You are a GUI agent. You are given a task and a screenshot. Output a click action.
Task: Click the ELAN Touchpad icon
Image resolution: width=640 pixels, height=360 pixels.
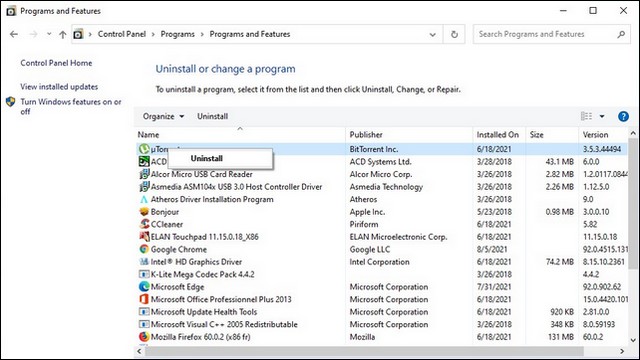pos(144,237)
